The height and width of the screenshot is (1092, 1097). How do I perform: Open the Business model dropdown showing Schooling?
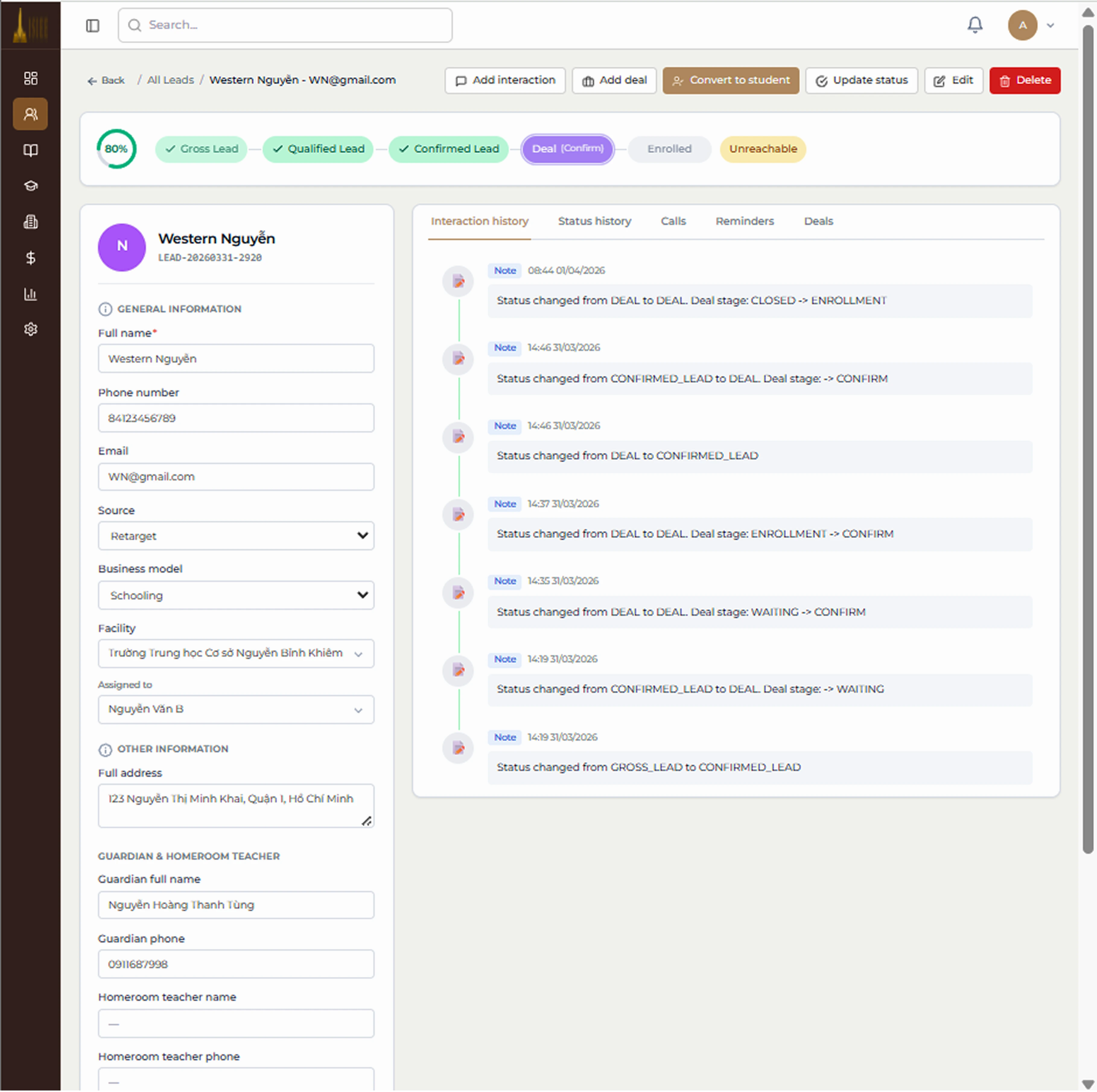coord(236,596)
